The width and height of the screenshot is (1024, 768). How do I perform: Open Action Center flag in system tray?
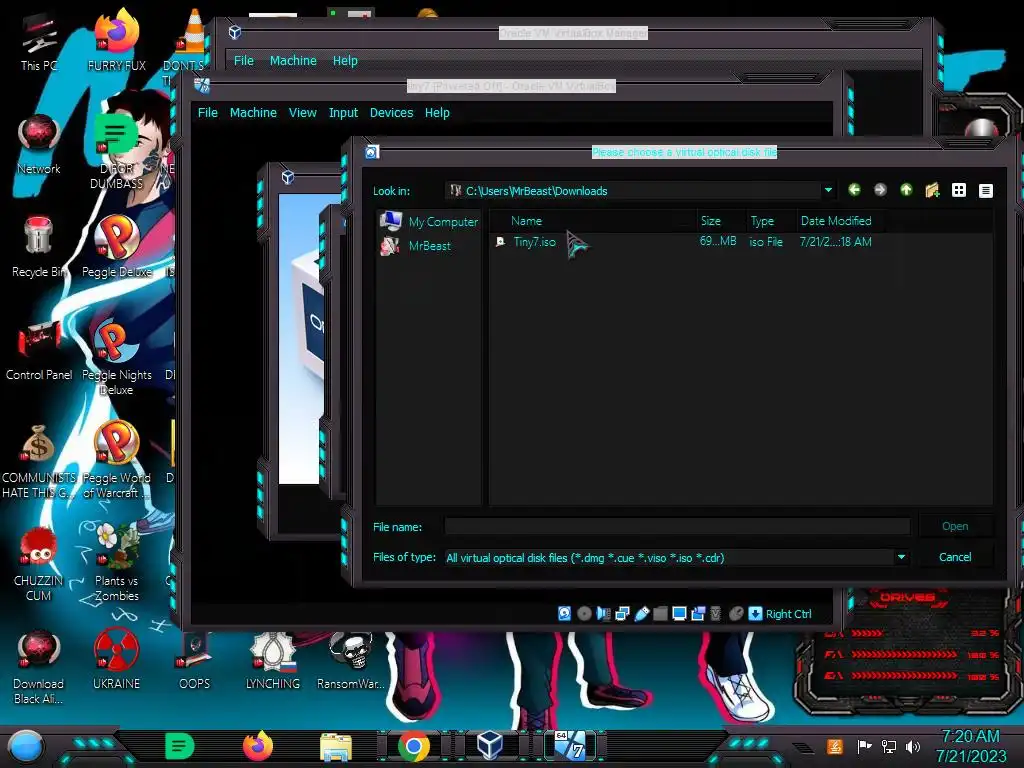[864, 746]
